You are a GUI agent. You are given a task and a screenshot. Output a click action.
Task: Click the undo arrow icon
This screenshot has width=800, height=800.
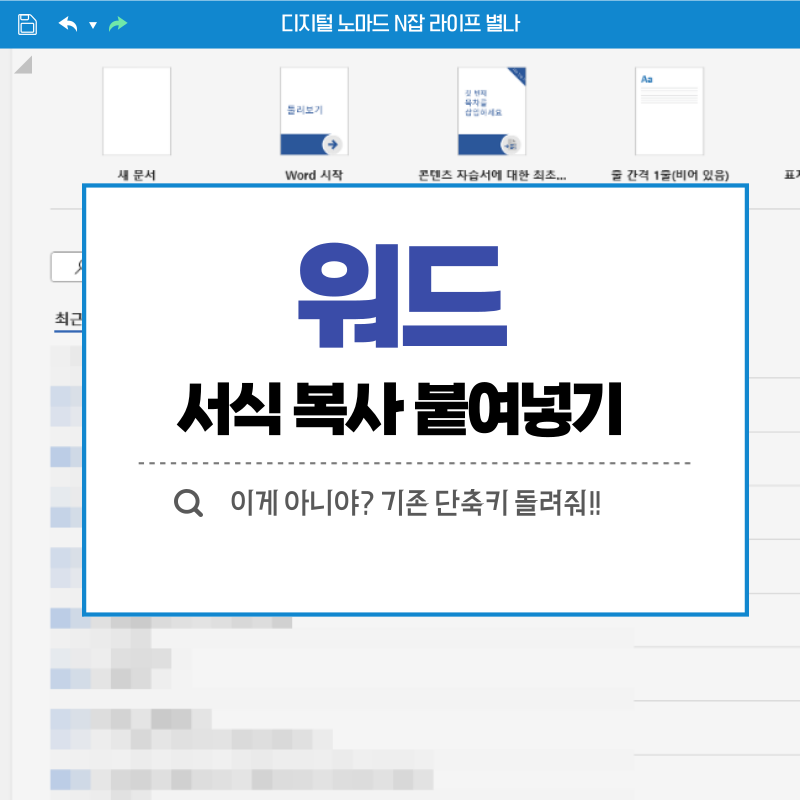coord(68,23)
